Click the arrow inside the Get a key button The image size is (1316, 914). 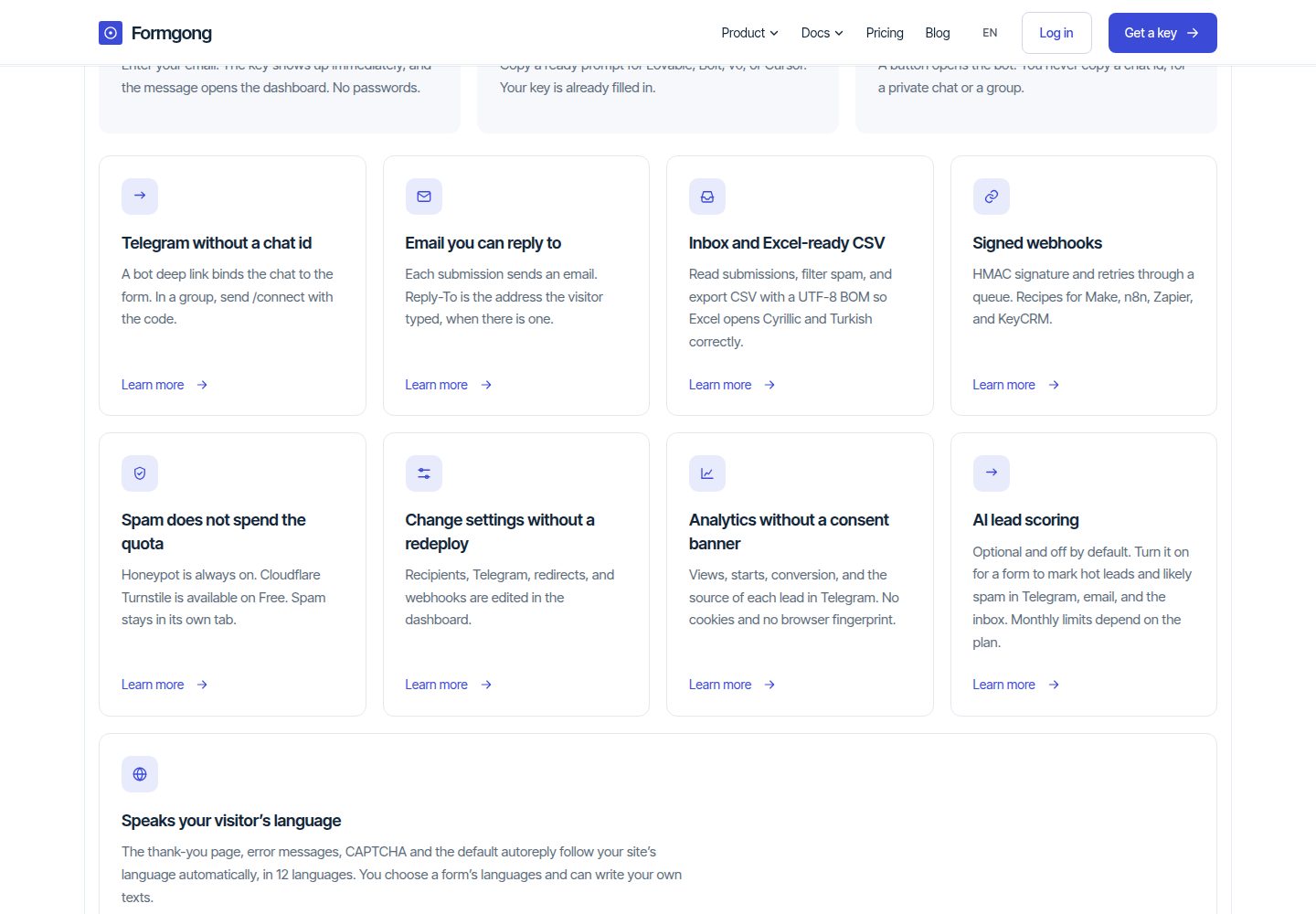pyautogui.click(x=1193, y=33)
